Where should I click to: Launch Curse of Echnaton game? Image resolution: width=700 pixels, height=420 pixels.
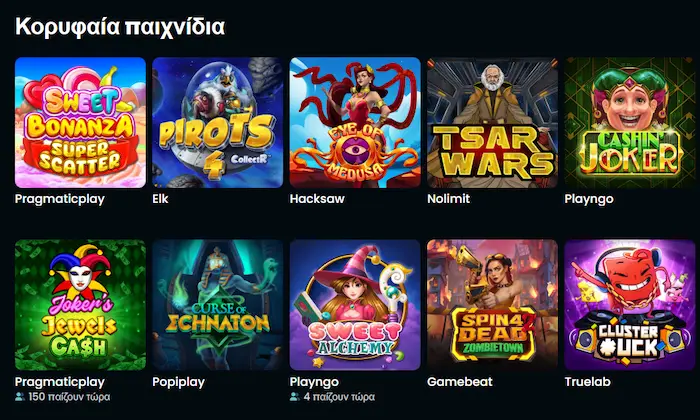217,305
